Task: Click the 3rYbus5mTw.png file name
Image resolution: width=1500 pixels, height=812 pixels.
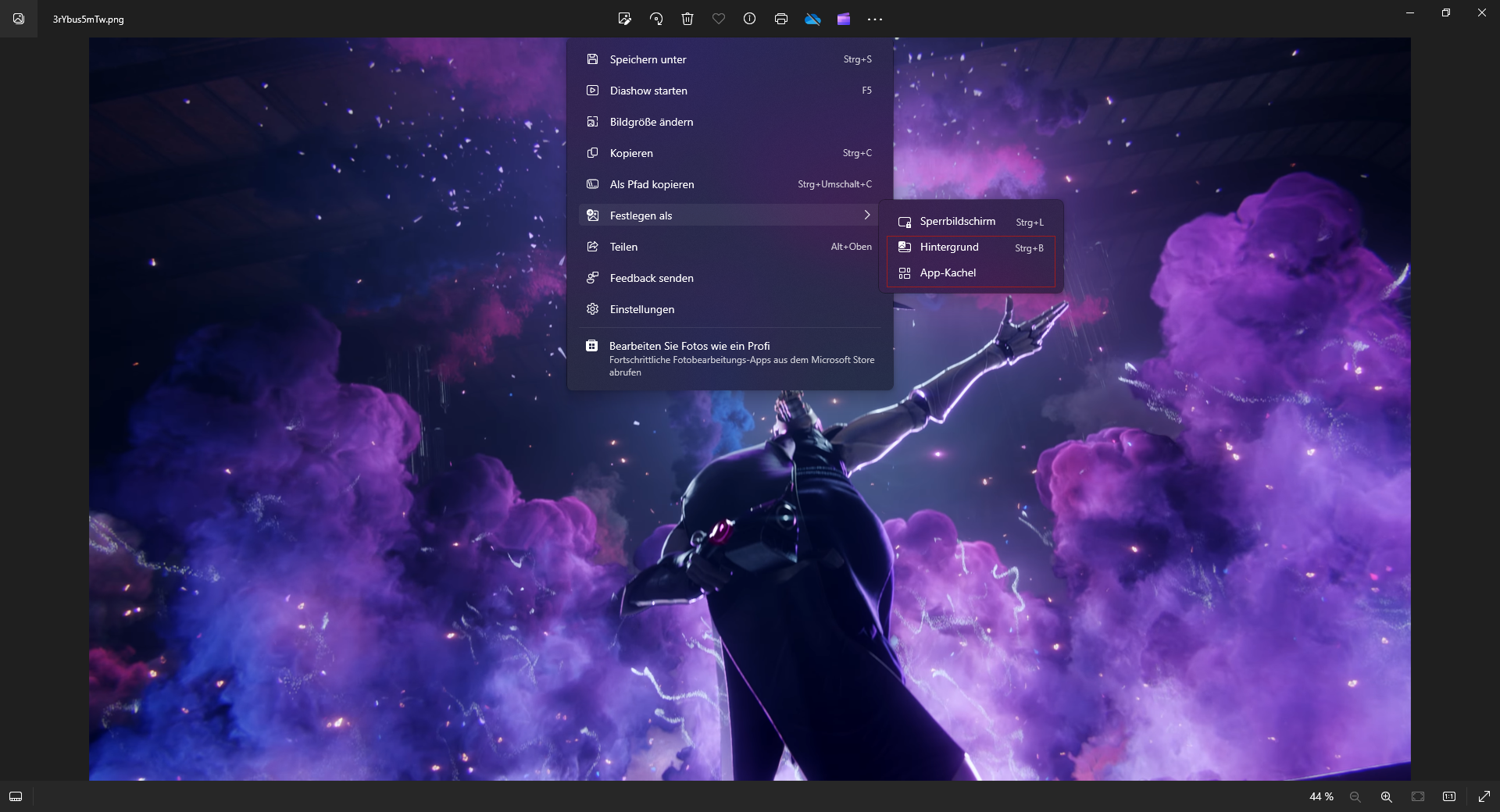Action: click(x=88, y=20)
